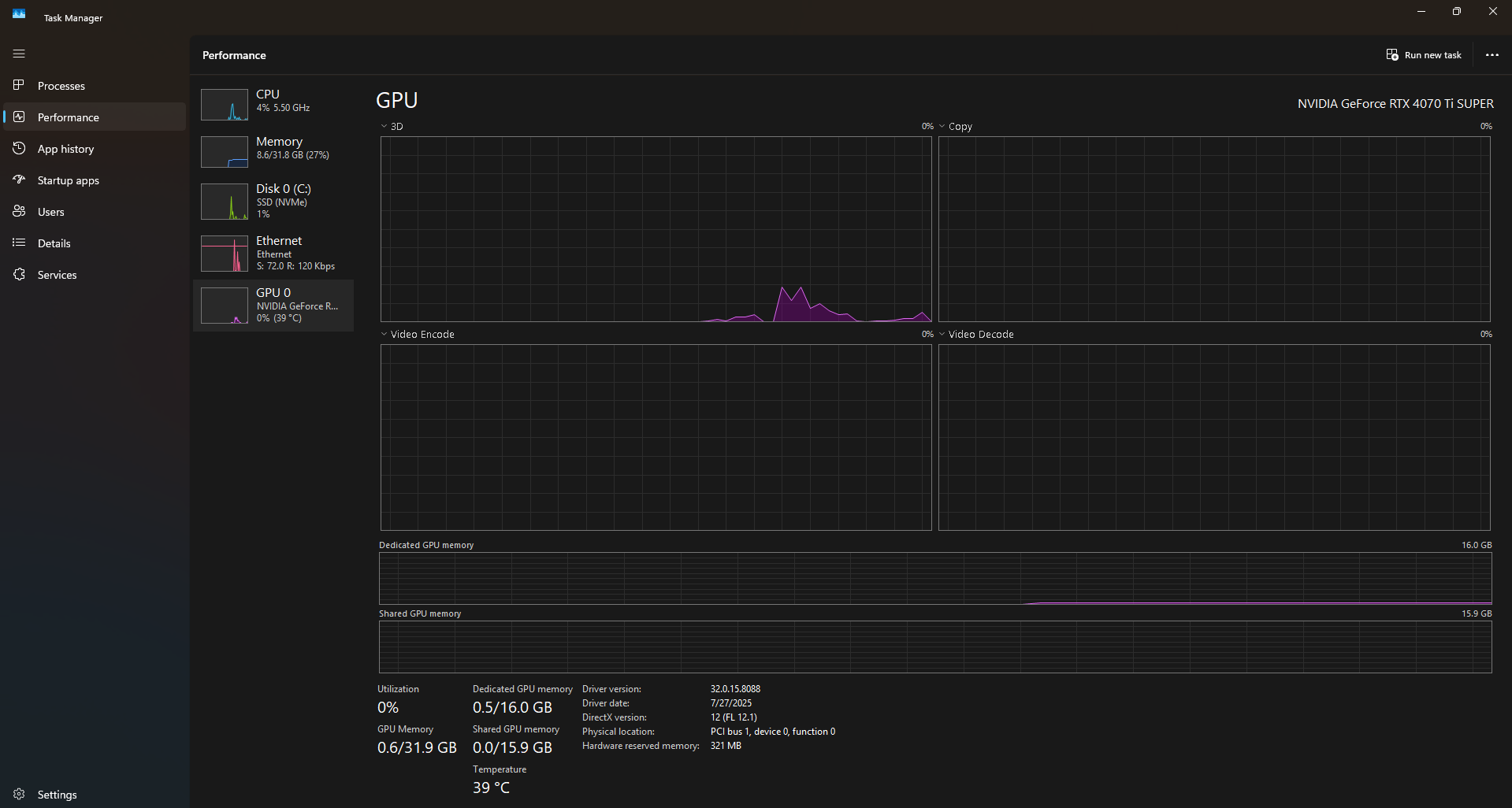Go to the Processes page
Viewport: 1512px width, 808px height.
click(x=95, y=86)
